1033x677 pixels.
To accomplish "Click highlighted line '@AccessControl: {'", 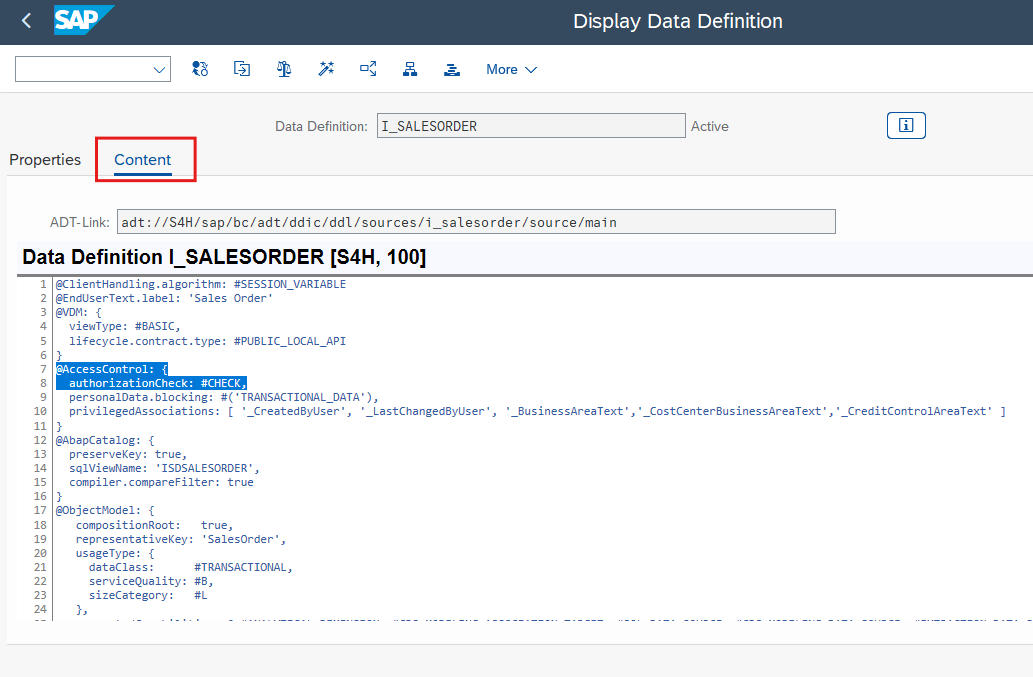I will [x=112, y=369].
